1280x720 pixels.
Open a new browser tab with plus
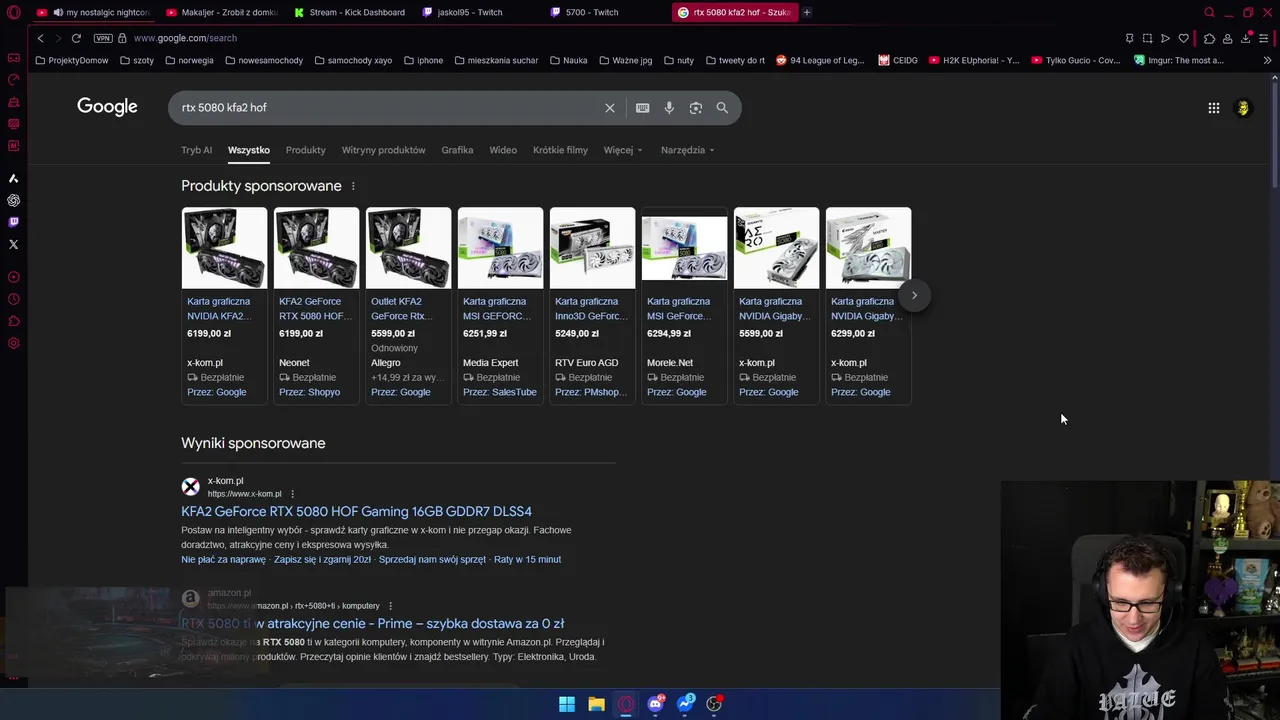click(x=807, y=13)
